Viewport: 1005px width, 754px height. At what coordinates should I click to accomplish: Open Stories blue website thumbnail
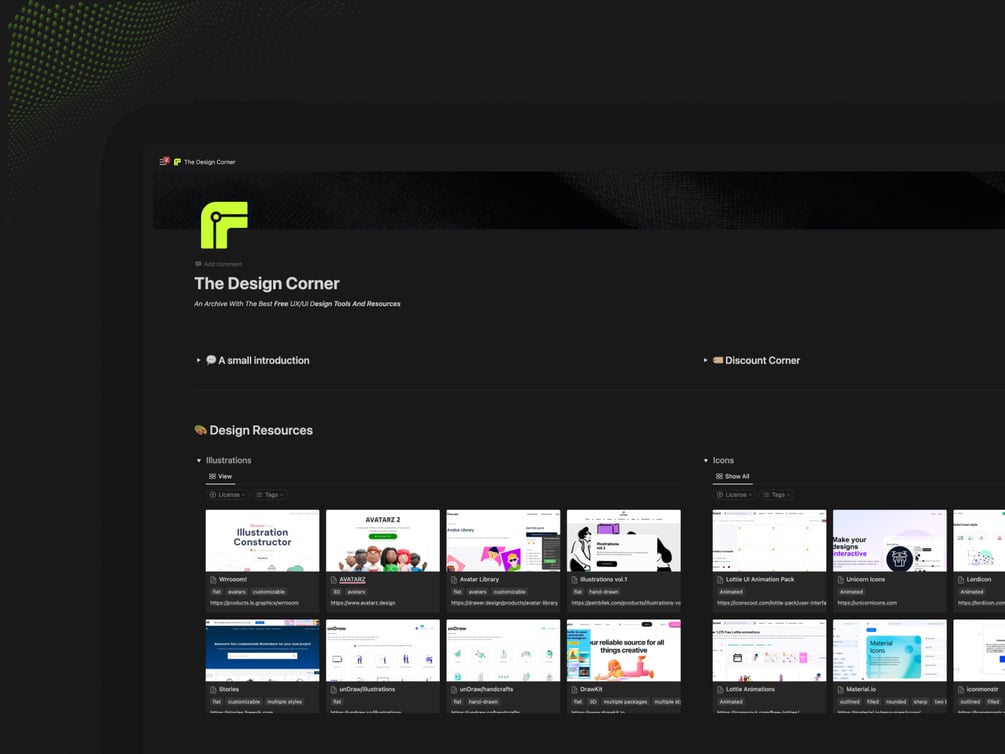(262, 650)
